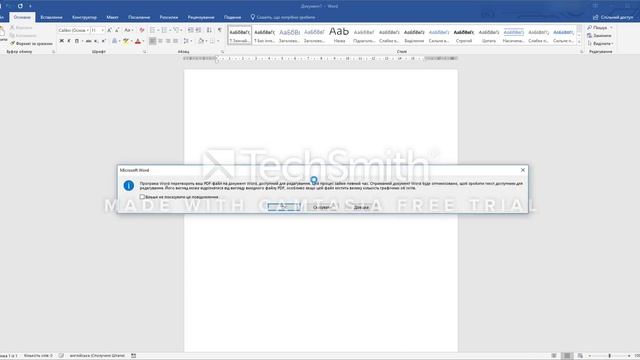
Task: Open the Select dropdown in Editing
Action: 600,43
